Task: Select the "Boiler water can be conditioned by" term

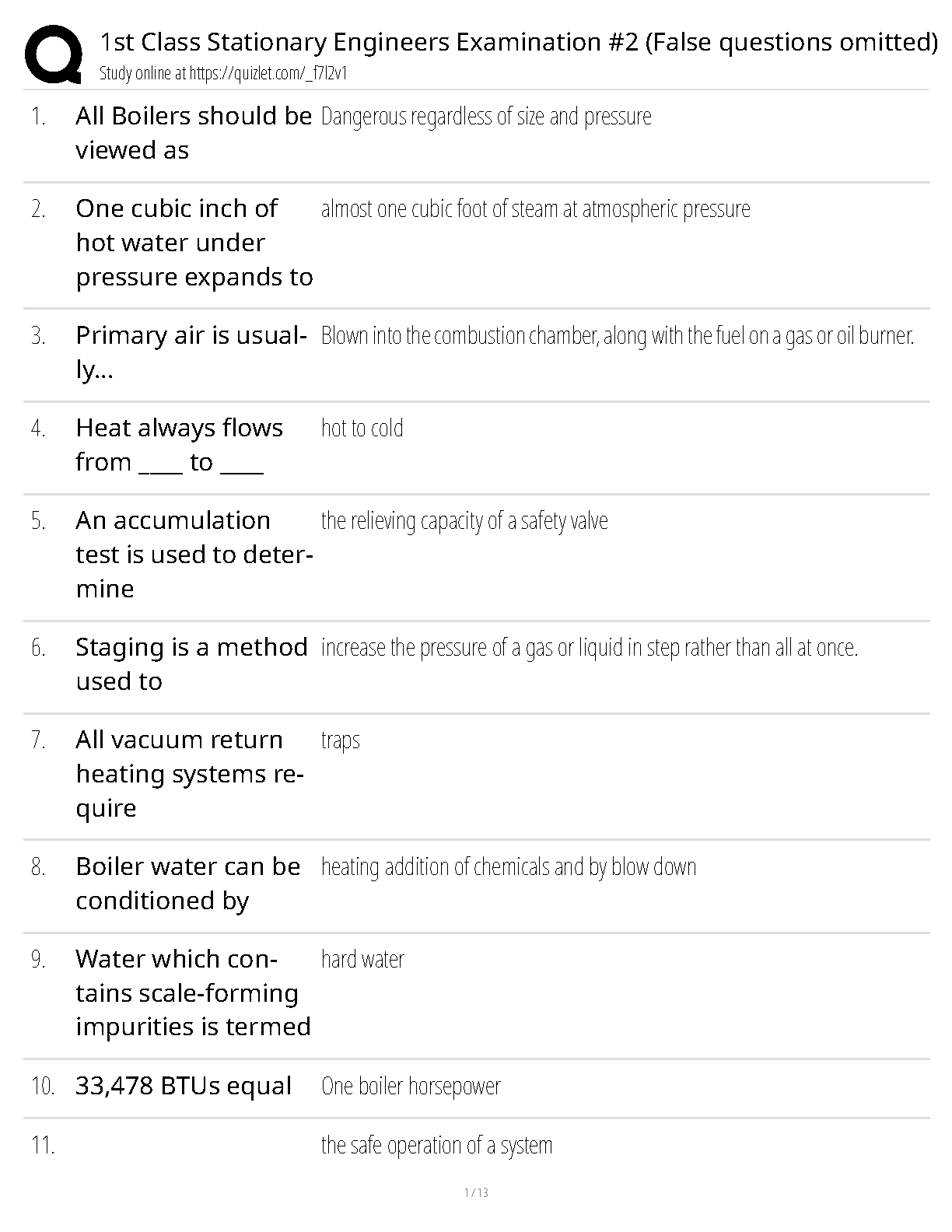Action: (x=187, y=884)
